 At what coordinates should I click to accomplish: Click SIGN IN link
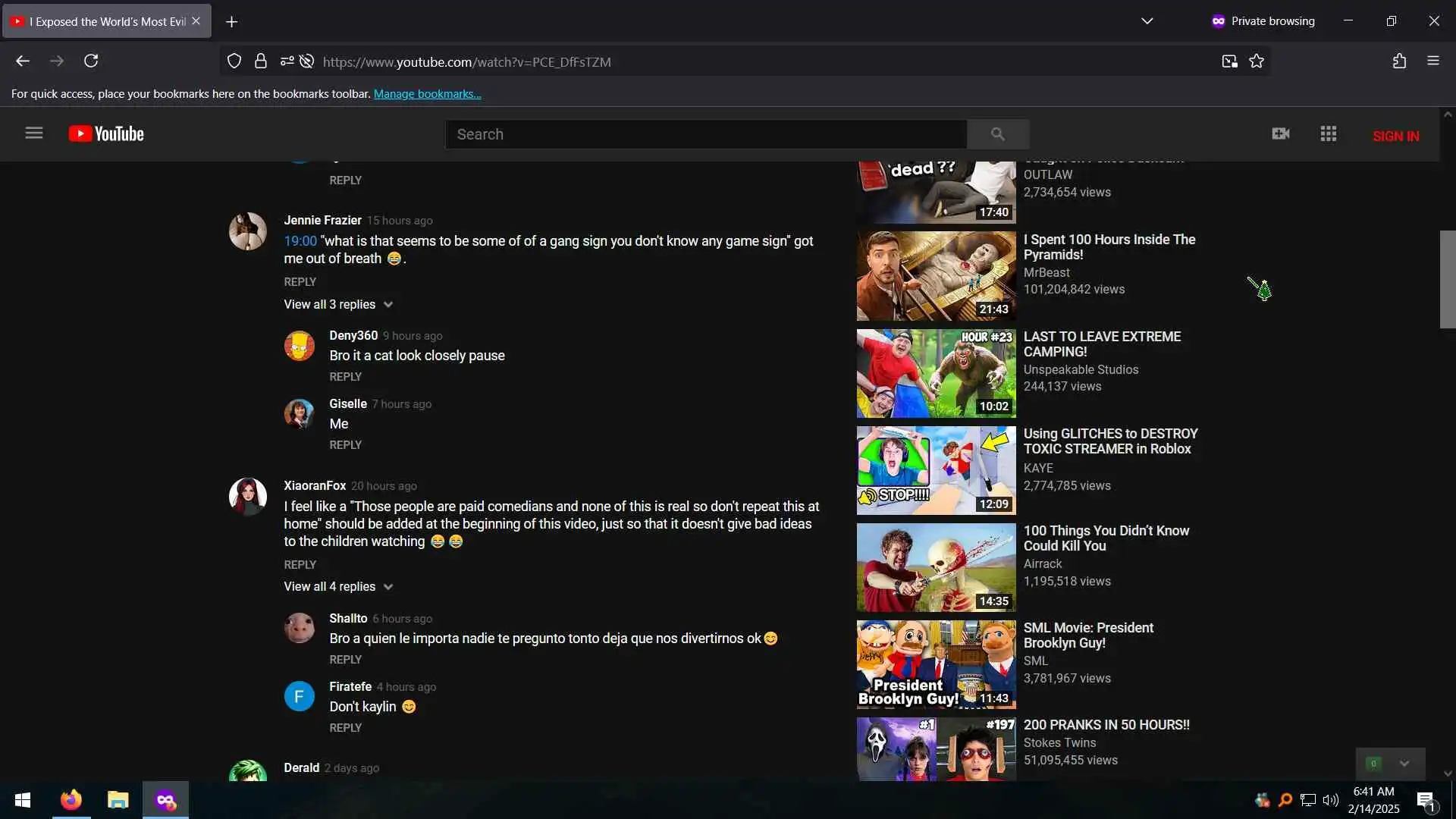1395,136
